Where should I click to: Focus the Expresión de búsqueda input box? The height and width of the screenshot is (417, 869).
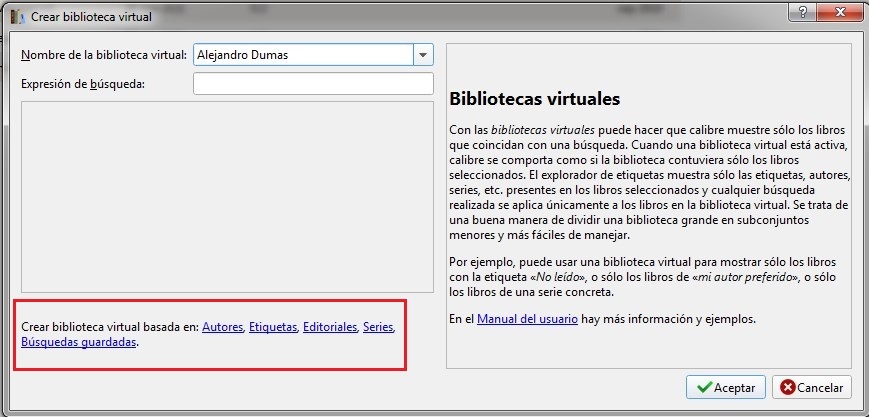[312, 84]
